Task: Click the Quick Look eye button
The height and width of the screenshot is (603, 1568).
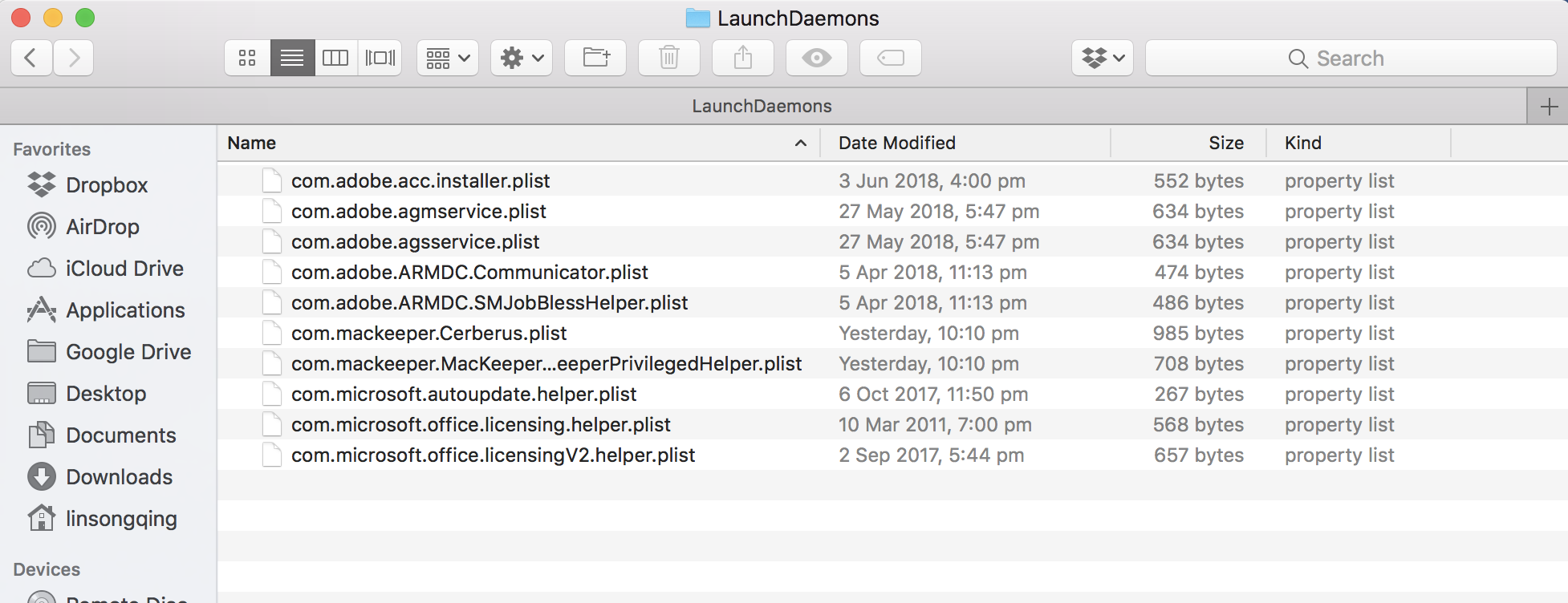Action: (x=817, y=58)
